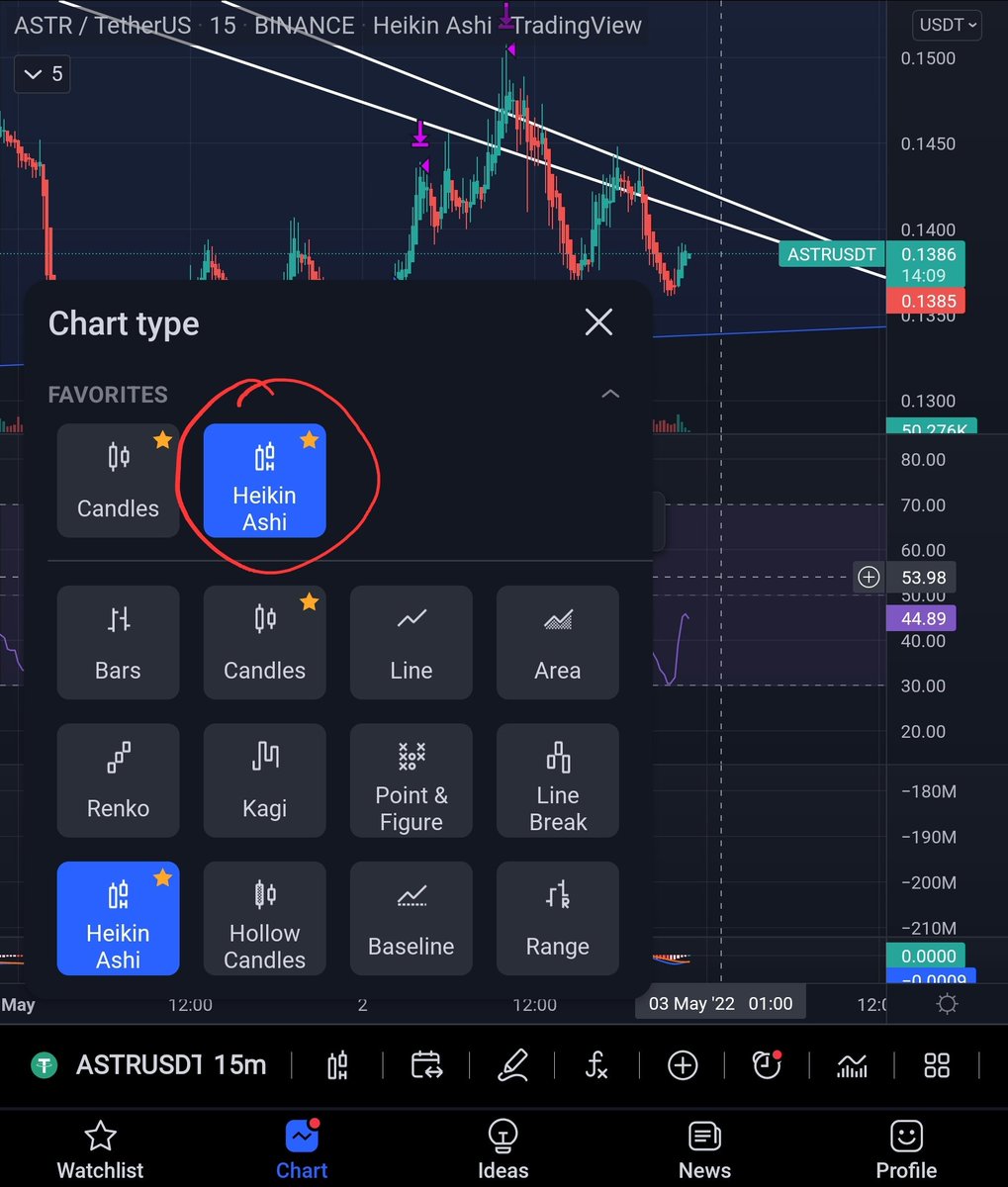Screen dimensions: 1008x1187
Task: Toggle the favorite star on the Favorites Candles tile
Action: click(x=162, y=440)
